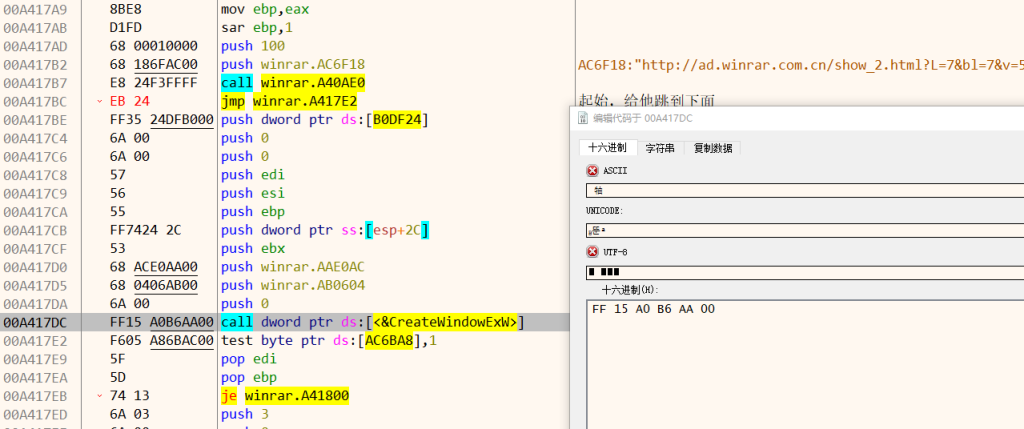Click the jump arrow next to 74 13
Image resolution: width=1024 pixels, height=429 pixels.
(98, 395)
